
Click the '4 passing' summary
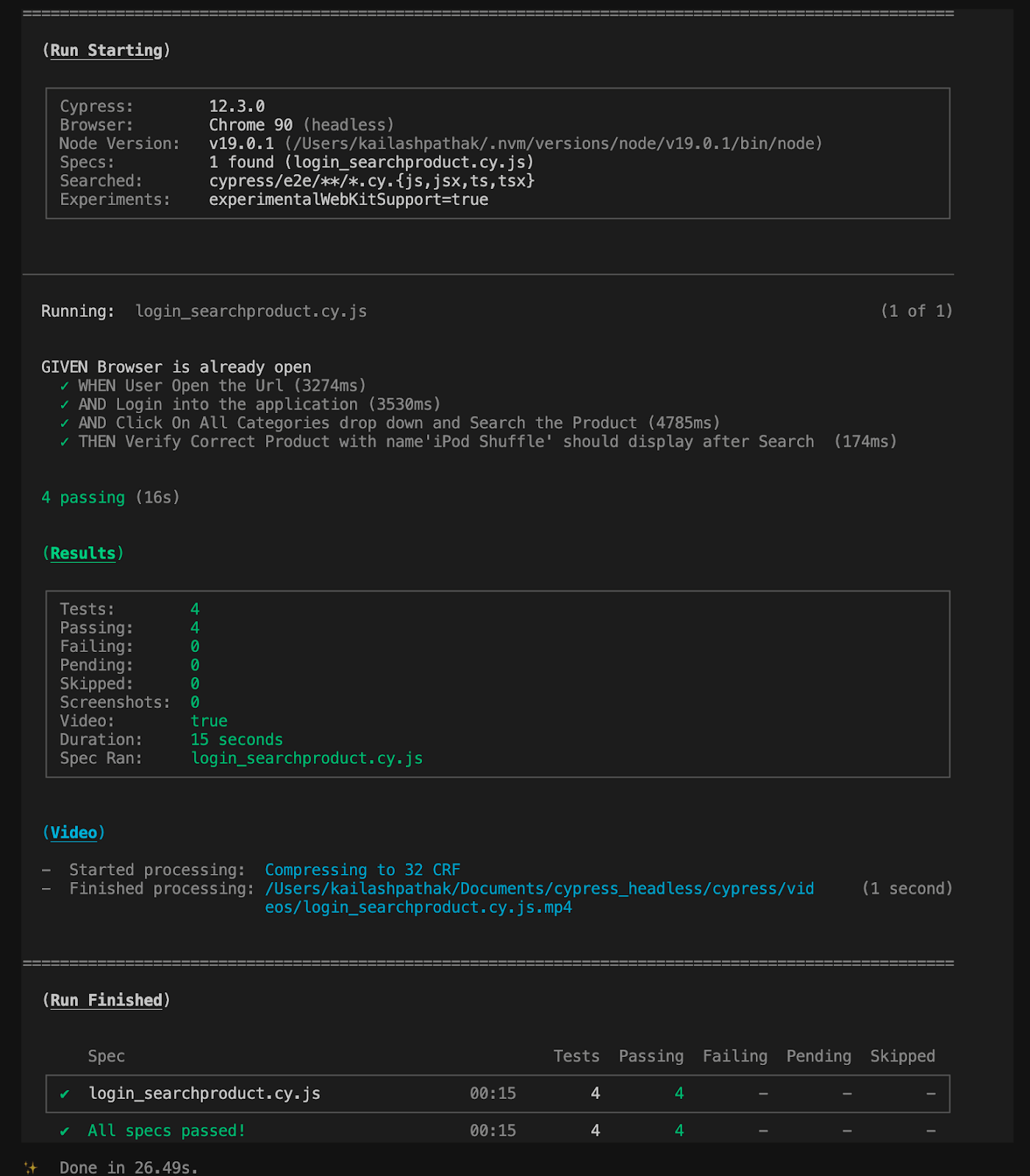pyautogui.click(x=83, y=498)
